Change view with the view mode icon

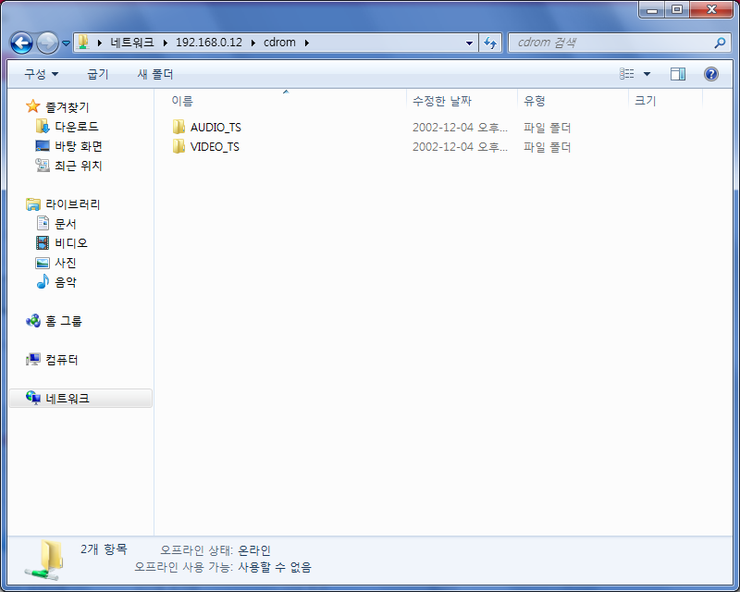coord(627,74)
